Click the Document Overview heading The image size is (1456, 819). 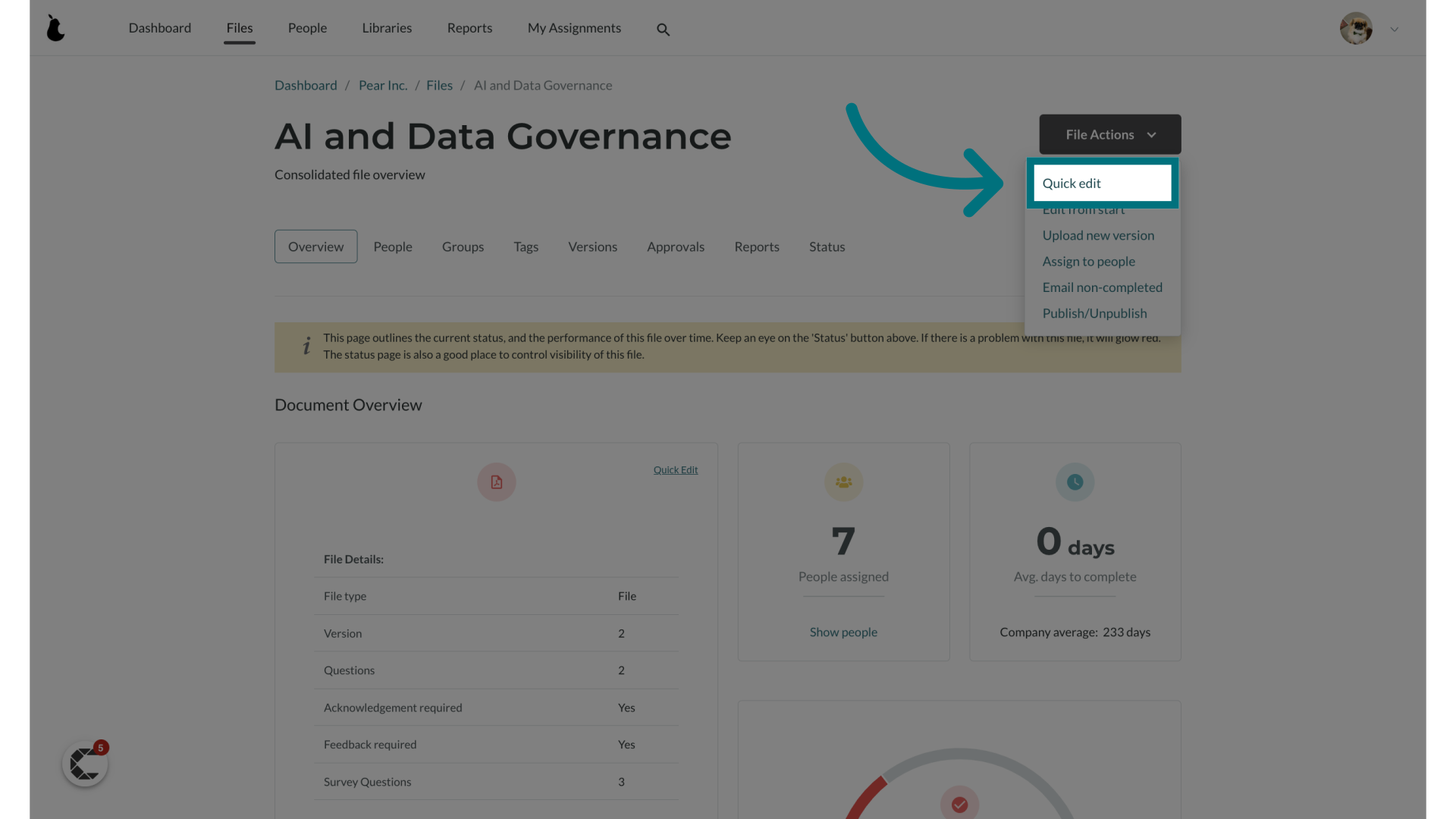coord(348,405)
